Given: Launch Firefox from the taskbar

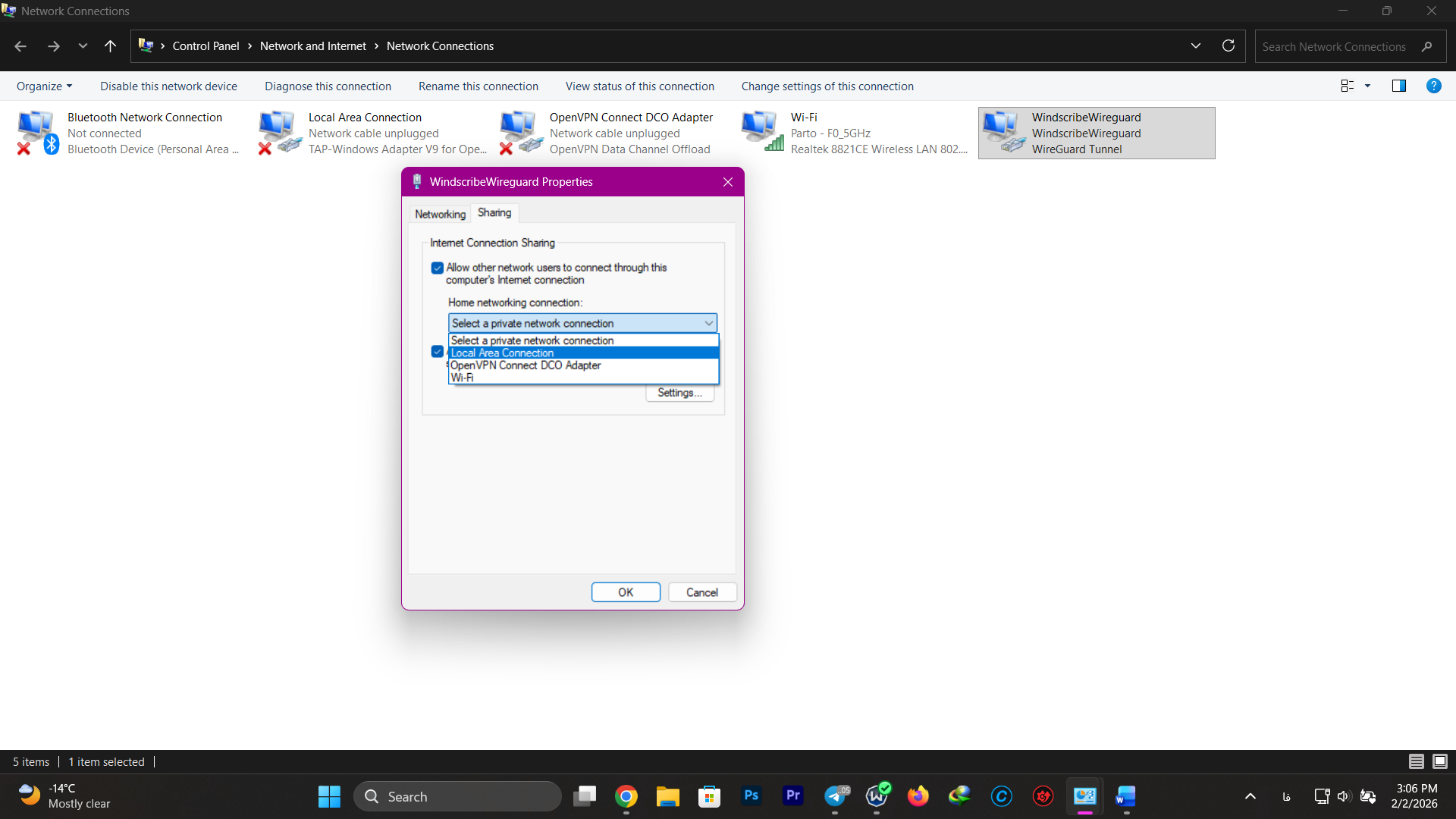Looking at the screenshot, I should (x=918, y=796).
